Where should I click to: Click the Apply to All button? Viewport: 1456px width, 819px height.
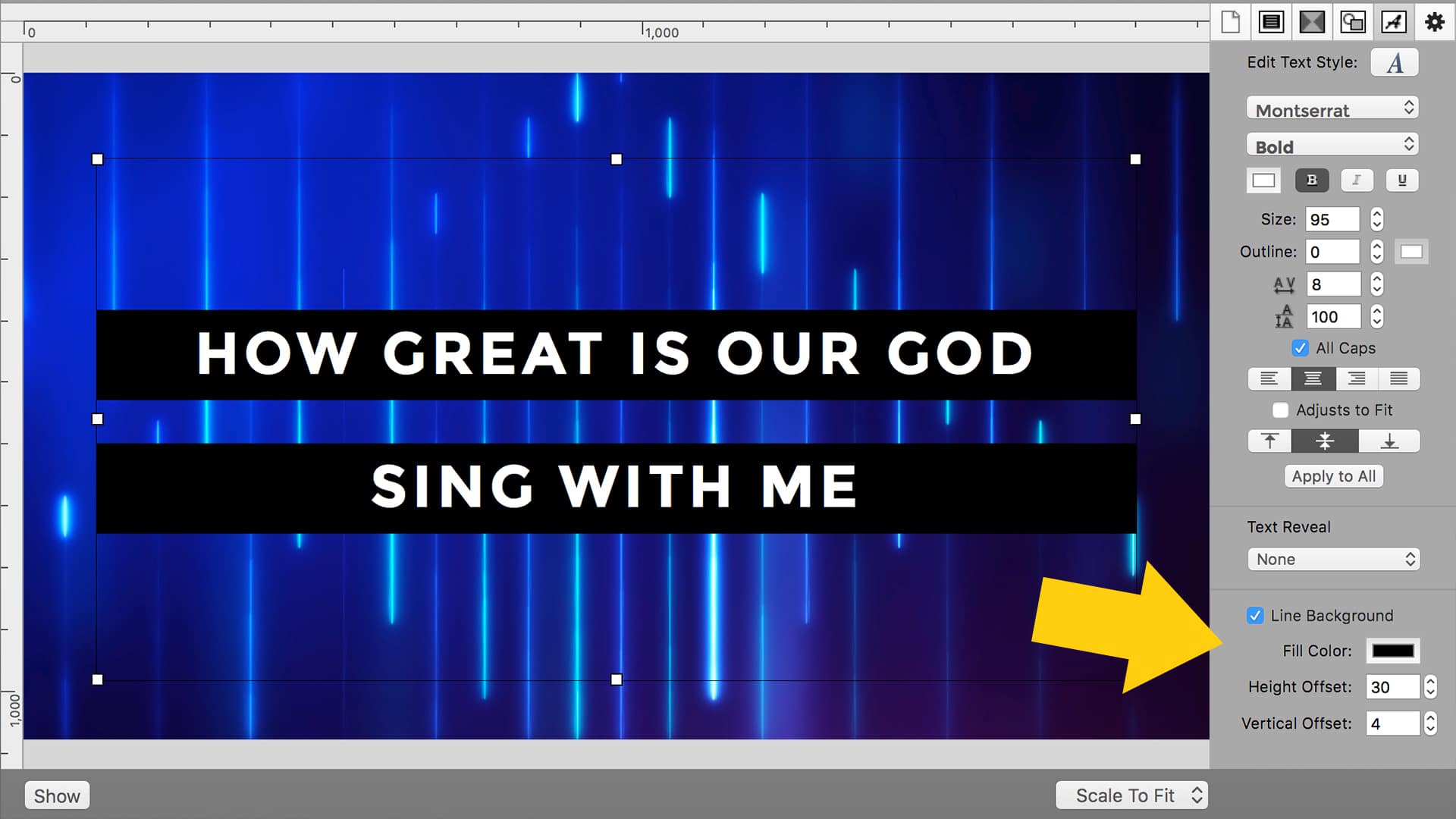click(x=1333, y=476)
